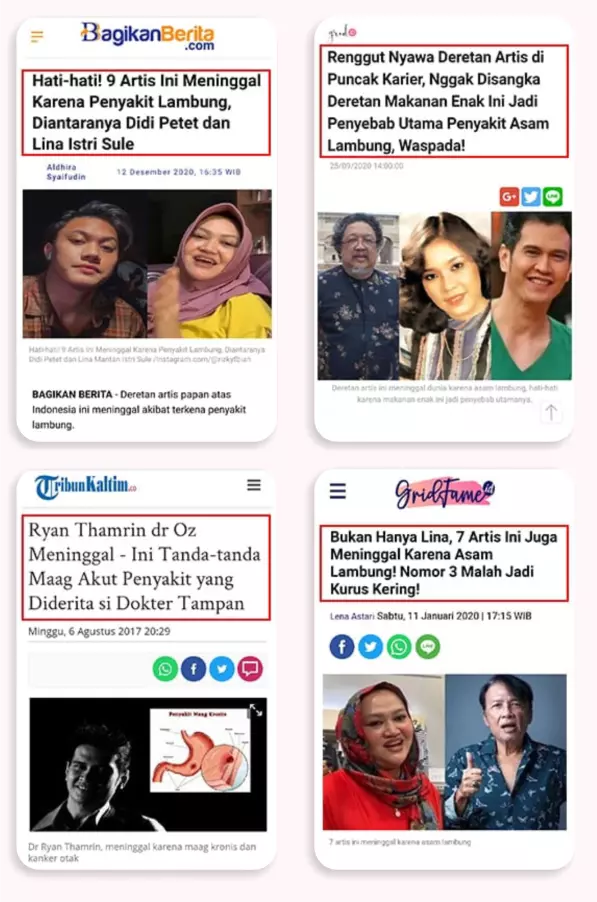Share Grid article via Line icon
Image resolution: width=597 pixels, height=902 pixels.
553,197
